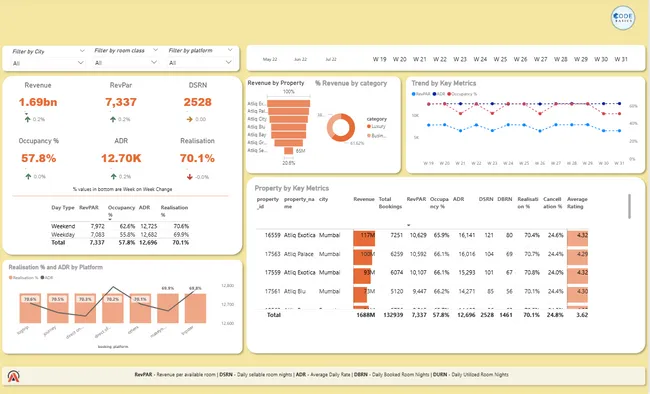Click the green up arrow under Revenue
Screen dimensions: 650x394
27,119
